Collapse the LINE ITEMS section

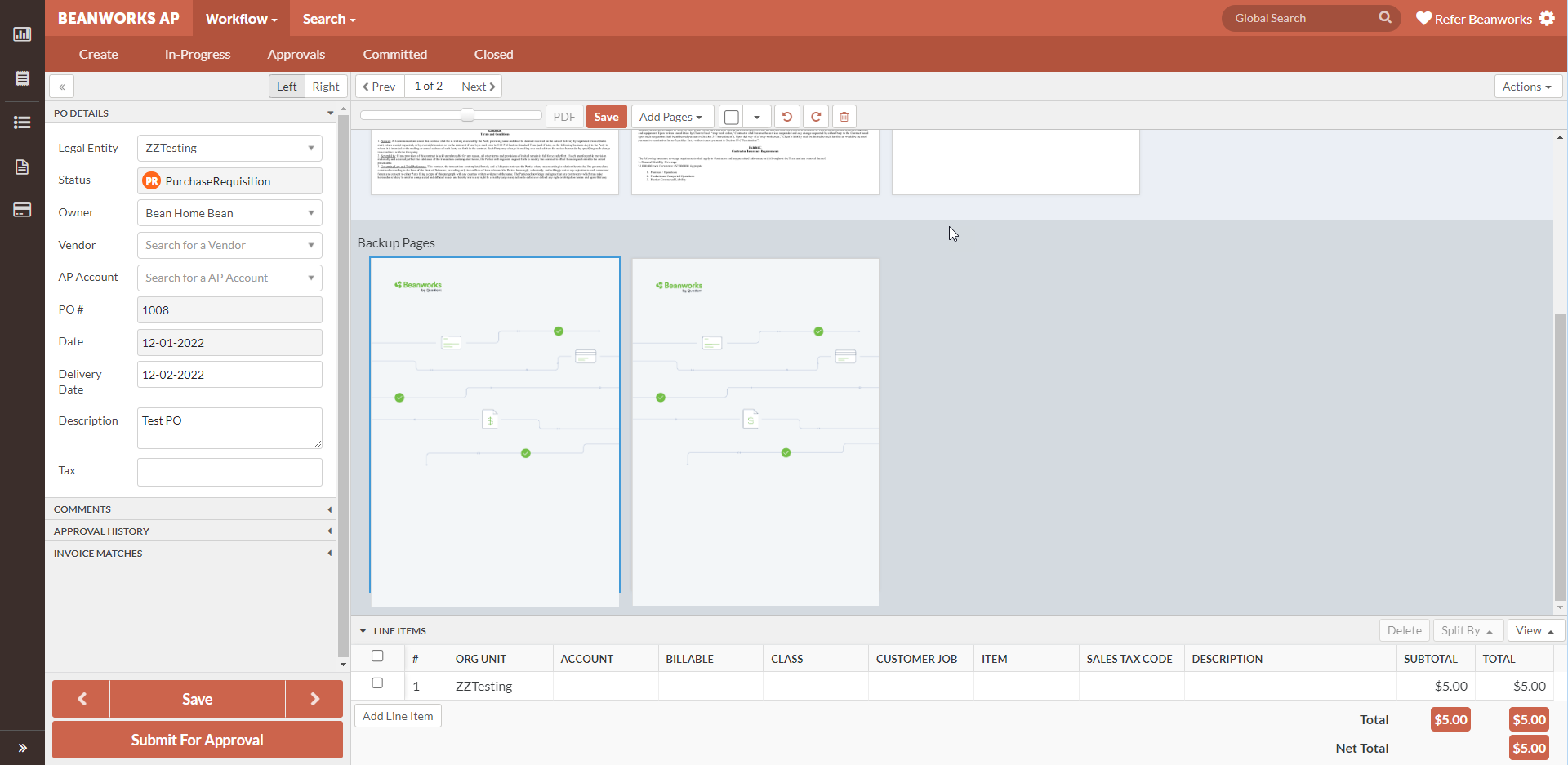click(363, 631)
